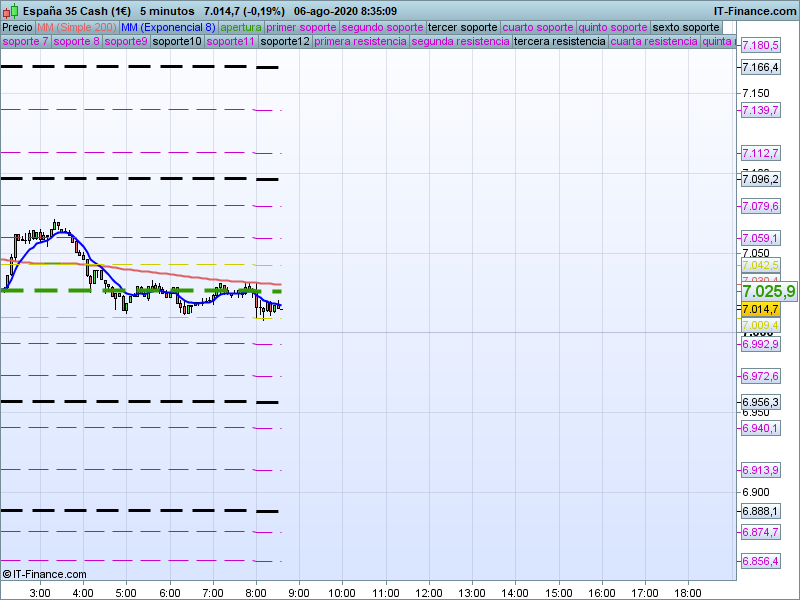The height and width of the screenshot is (600, 800).
Task: Select the MM (Simple 200) indicator label
Action: point(76,27)
